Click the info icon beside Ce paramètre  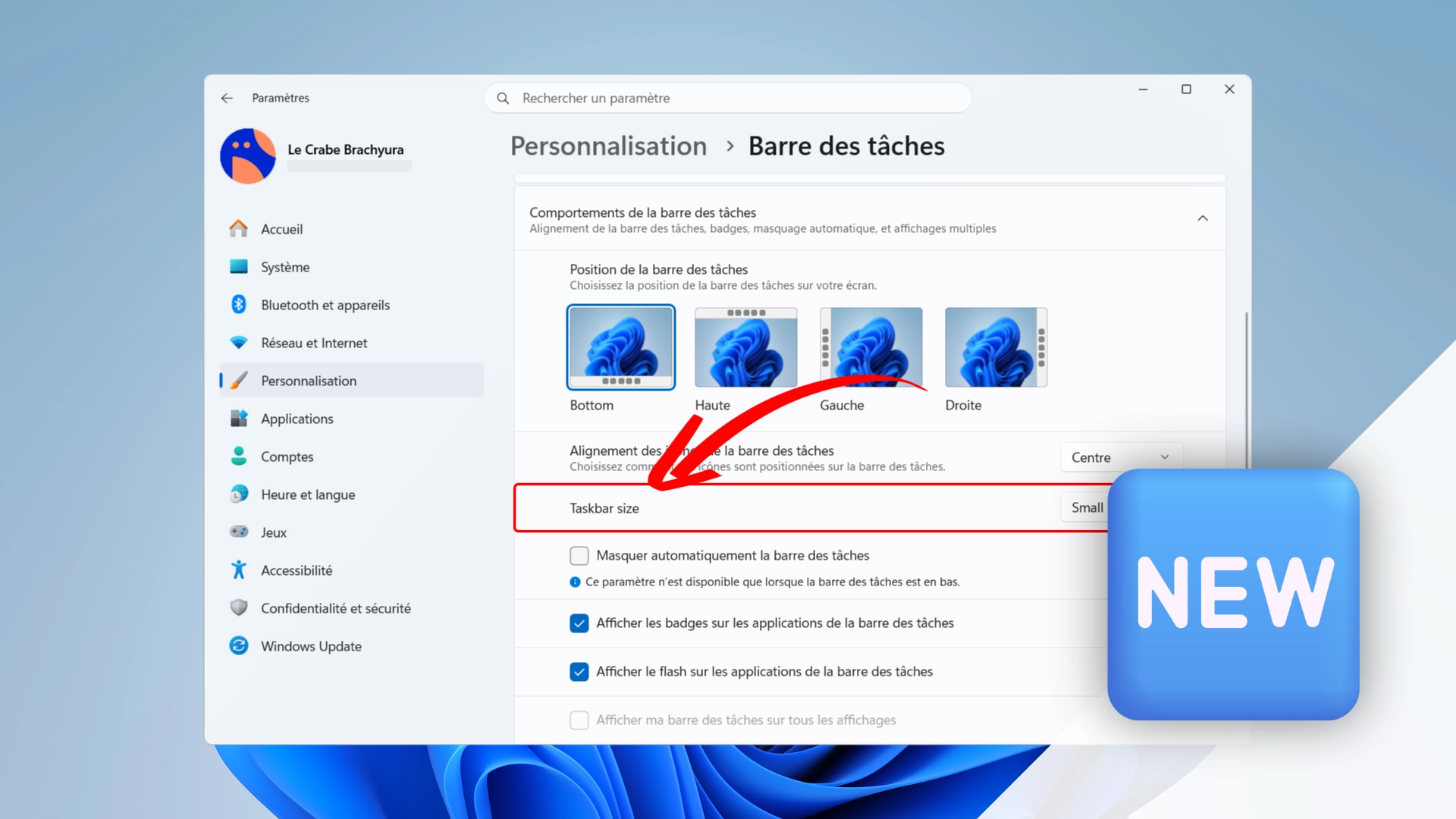tap(575, 582)
